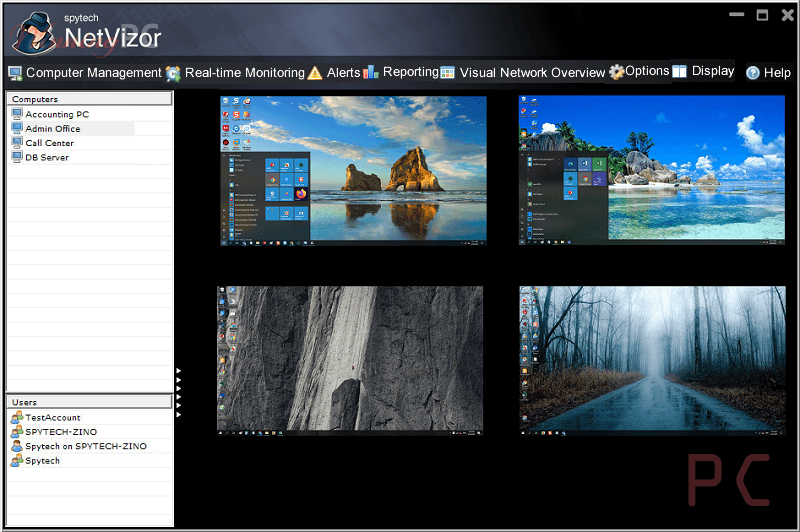The height and width of the screenshot is (532, 800).
Task: Click the last Spytech user icon
Action: (x=17, y=460)
